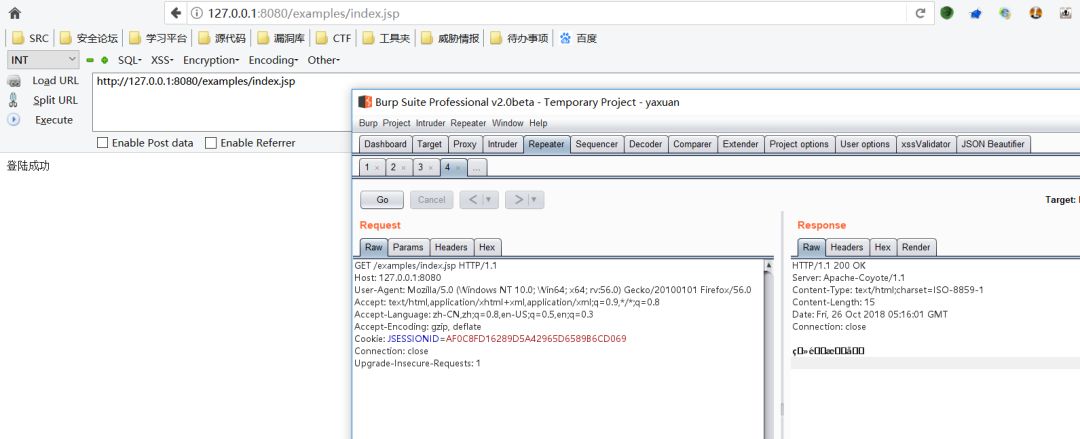Toggle the green HackBar status dot

105,60
